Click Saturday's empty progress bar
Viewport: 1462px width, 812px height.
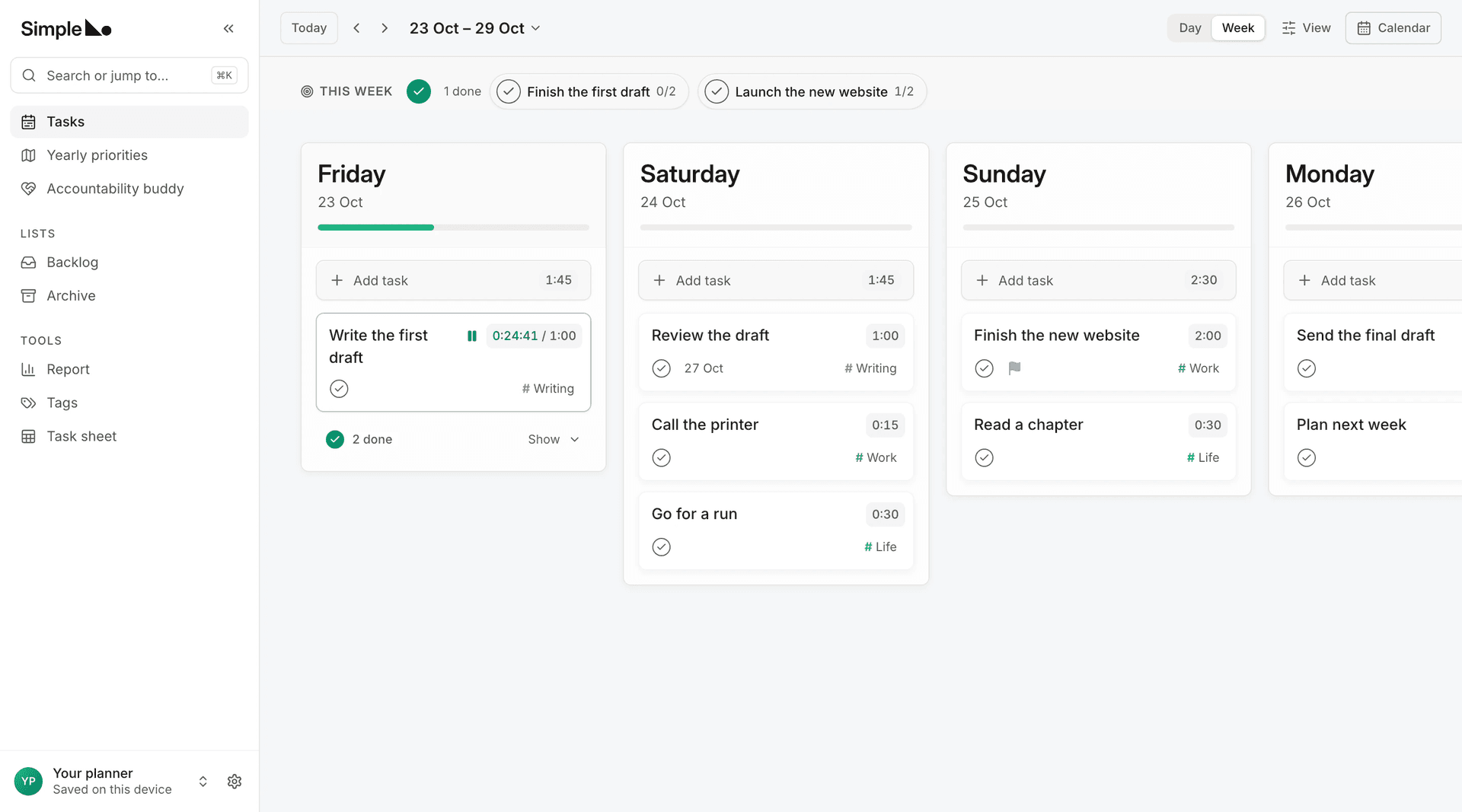(x=776, y=228)
